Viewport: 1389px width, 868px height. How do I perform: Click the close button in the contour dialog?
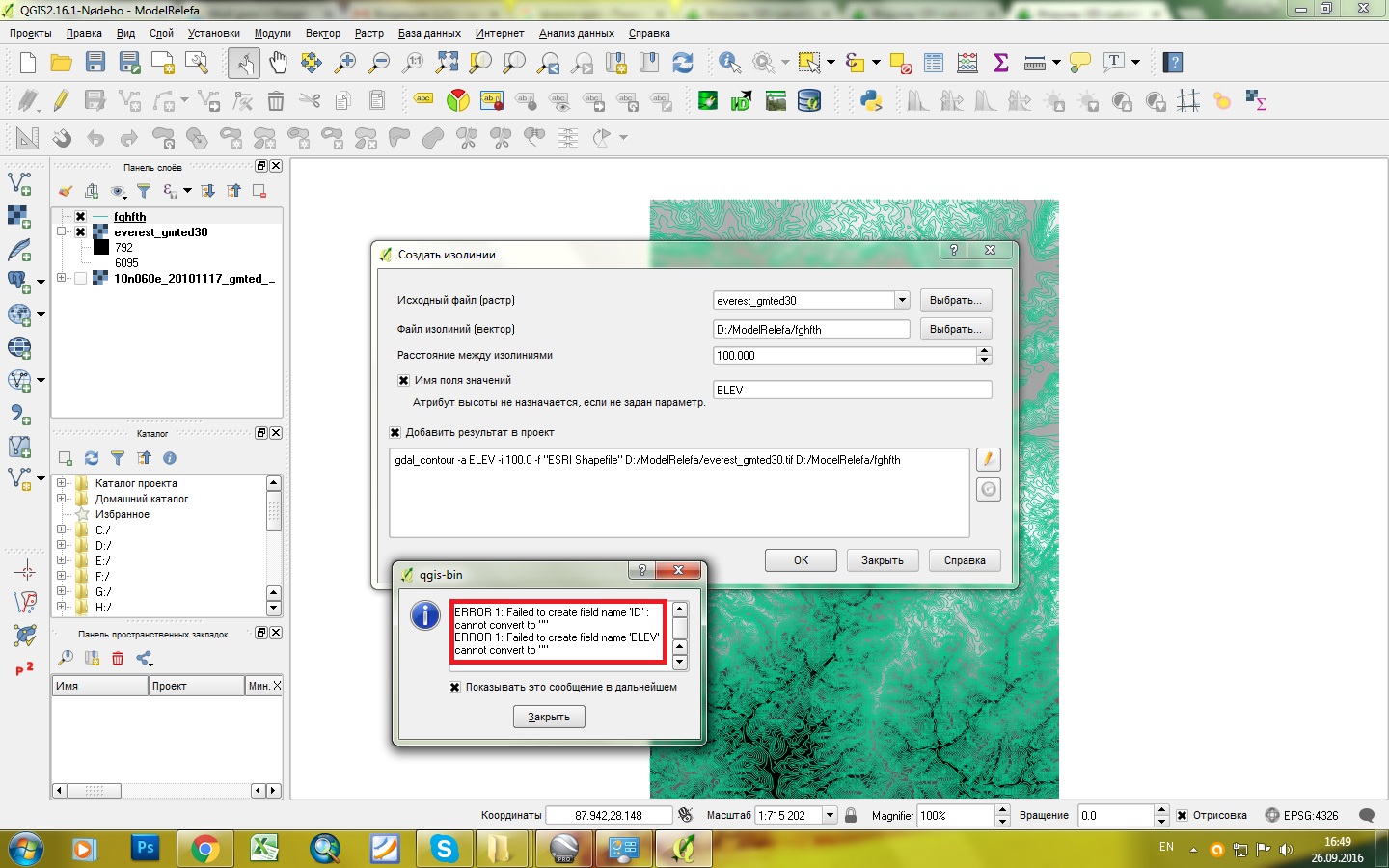(x=883, y=560)
